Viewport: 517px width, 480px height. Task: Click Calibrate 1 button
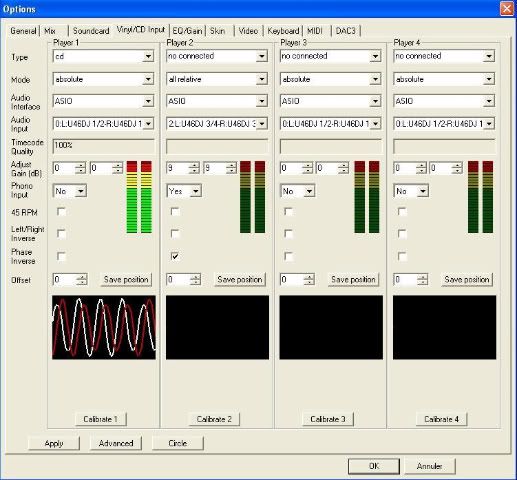(101, 419)
